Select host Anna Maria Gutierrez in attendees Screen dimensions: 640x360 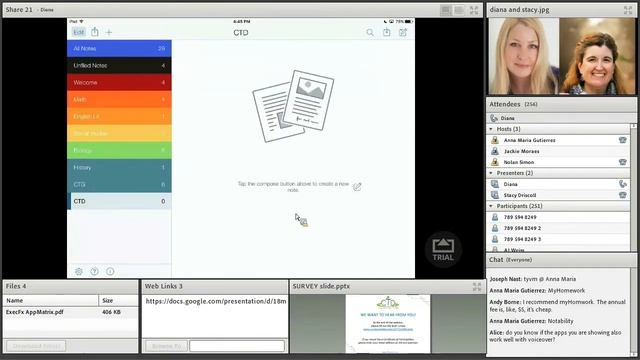(558, 140)
